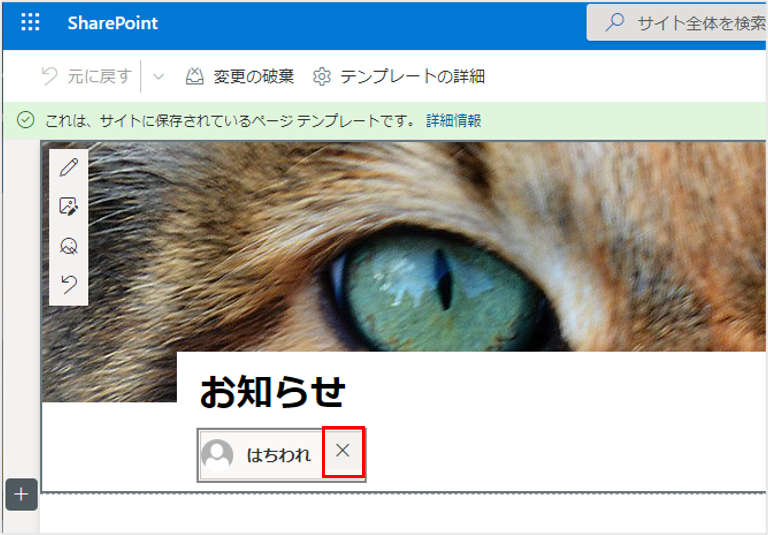Add a new section with plus button
The height and width of the screenshot is (535, 768).
coord(22,494)
